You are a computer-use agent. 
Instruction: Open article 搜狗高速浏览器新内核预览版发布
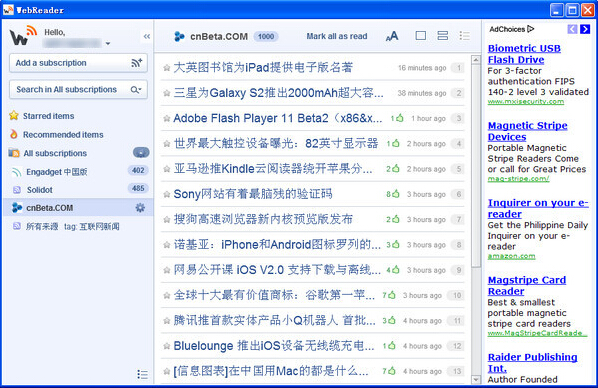pos(263,219)
